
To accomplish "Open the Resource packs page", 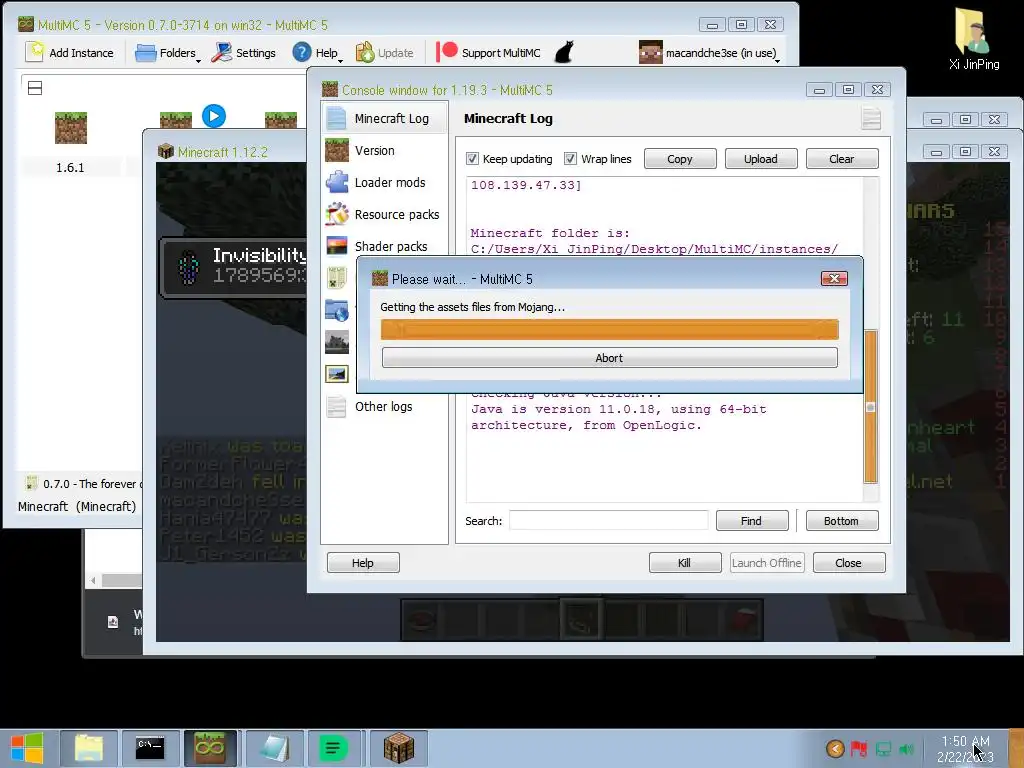I will point(385,214).
